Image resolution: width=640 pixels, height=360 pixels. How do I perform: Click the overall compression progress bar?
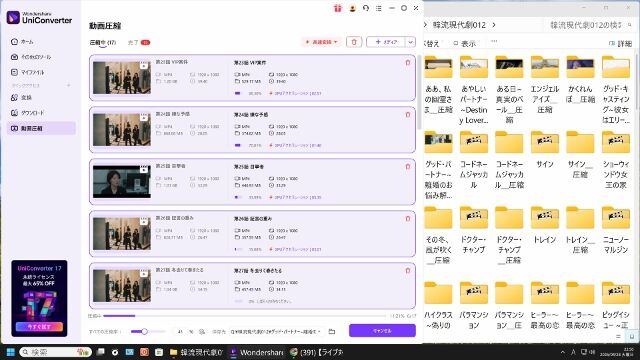click(x=244, y=316)
